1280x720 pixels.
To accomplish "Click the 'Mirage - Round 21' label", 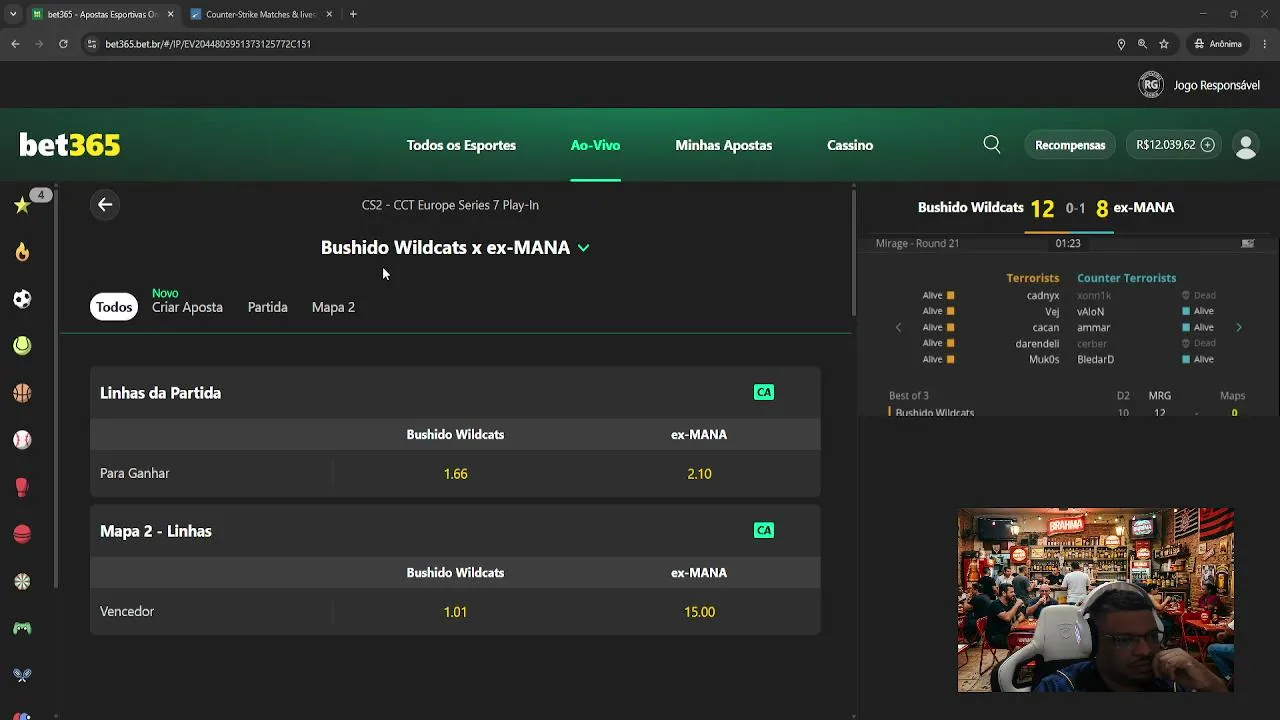I will [x=917, y=243].
